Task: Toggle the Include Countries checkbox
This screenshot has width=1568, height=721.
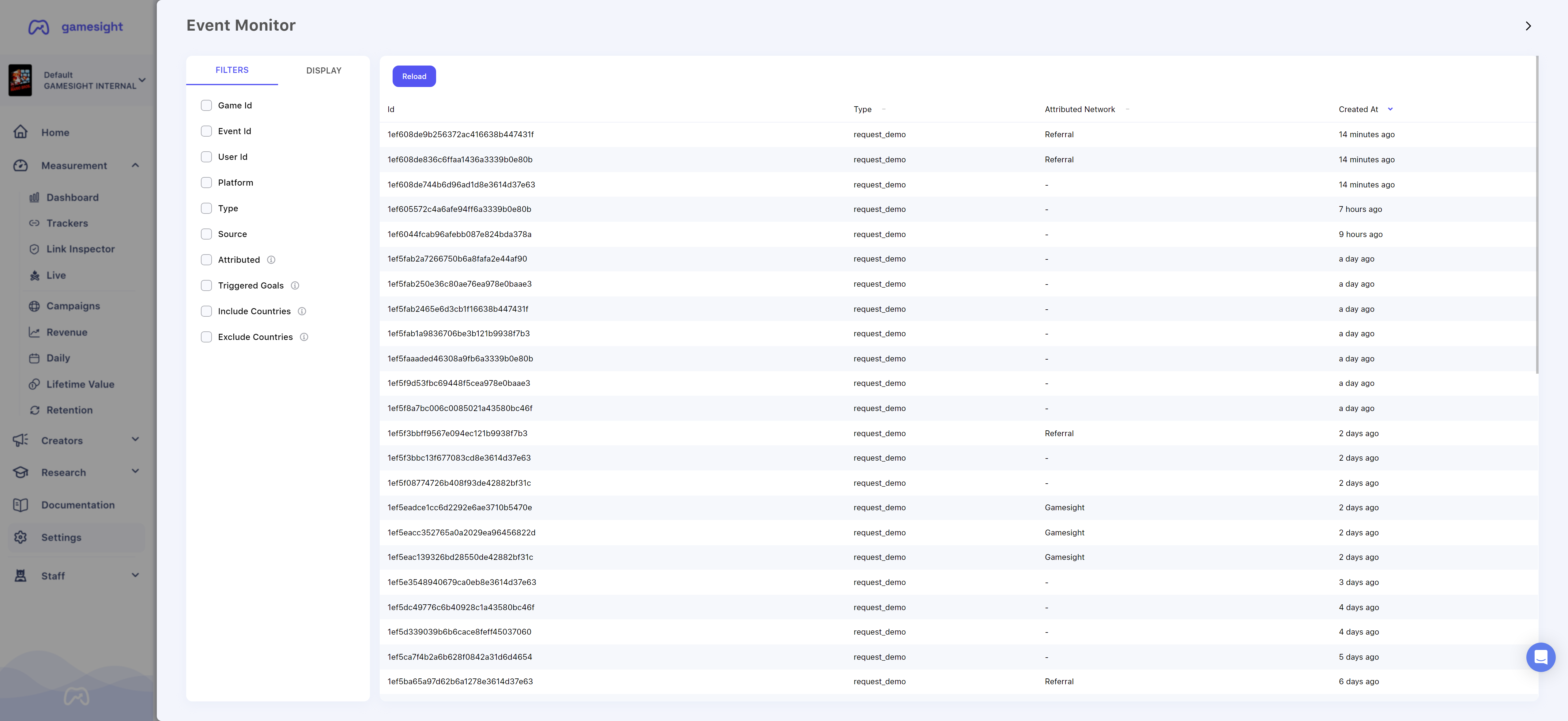Action: [x=206, y=311]
